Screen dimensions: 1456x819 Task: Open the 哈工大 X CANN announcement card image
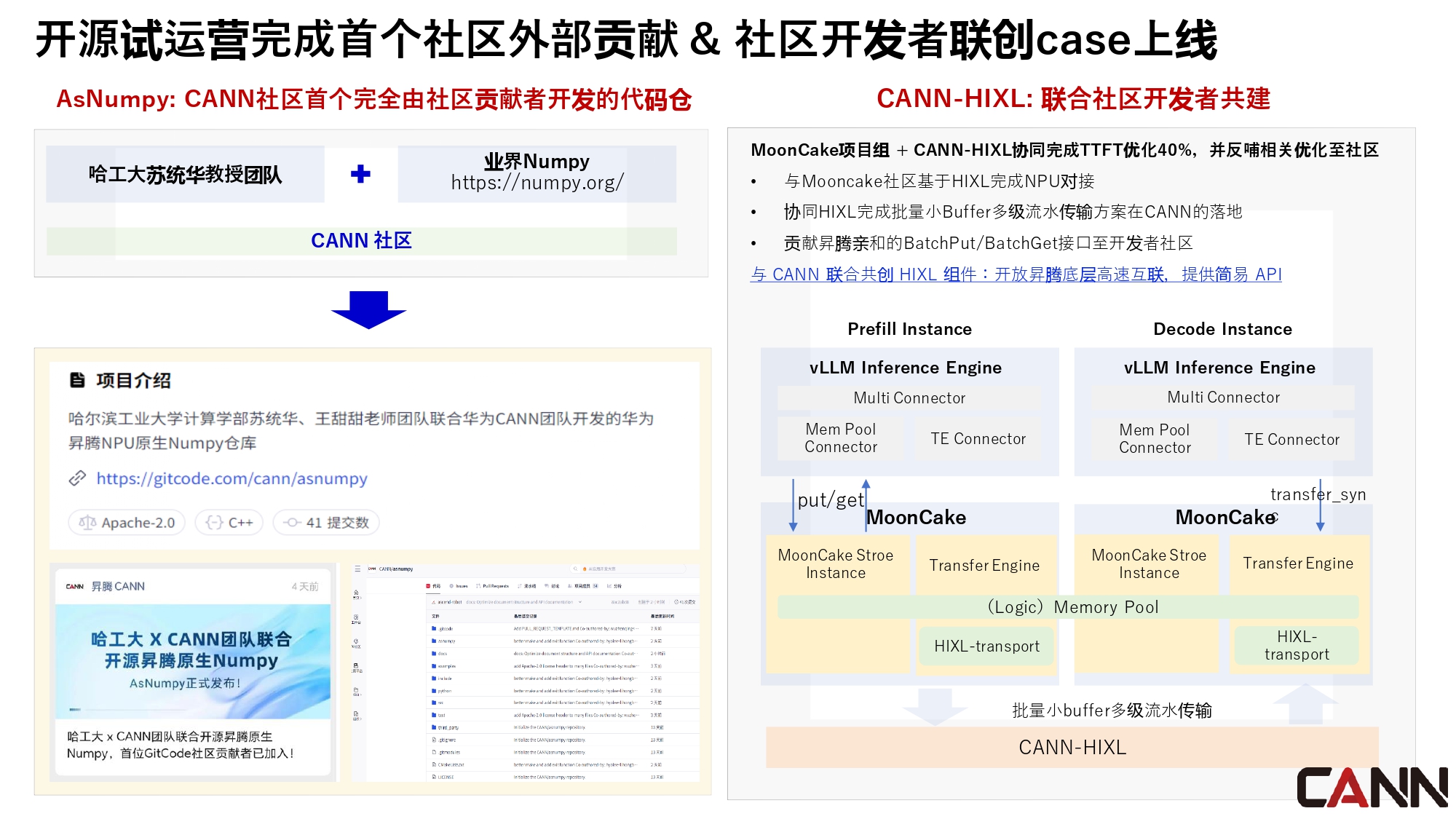pos(193,661)
